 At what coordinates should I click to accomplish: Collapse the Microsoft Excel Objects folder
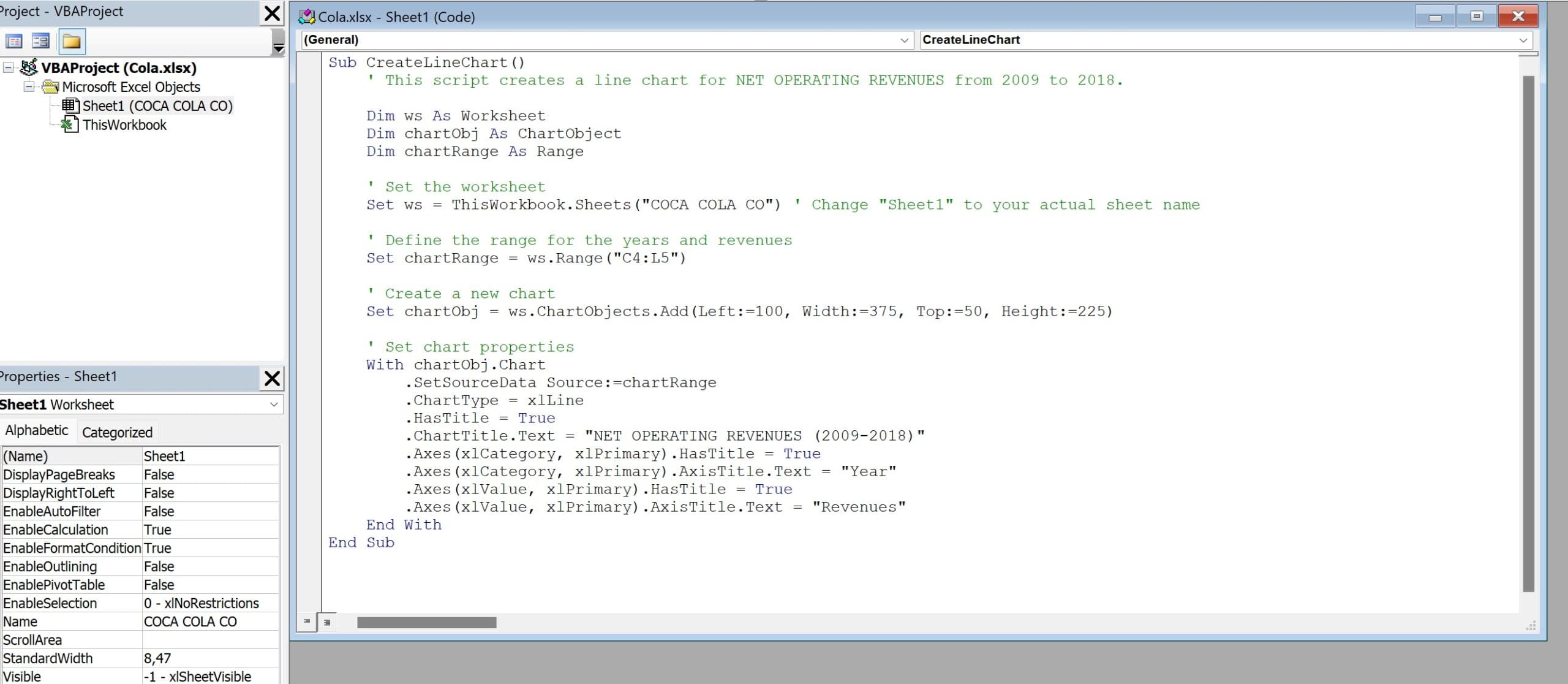click(x=29, y=86)
